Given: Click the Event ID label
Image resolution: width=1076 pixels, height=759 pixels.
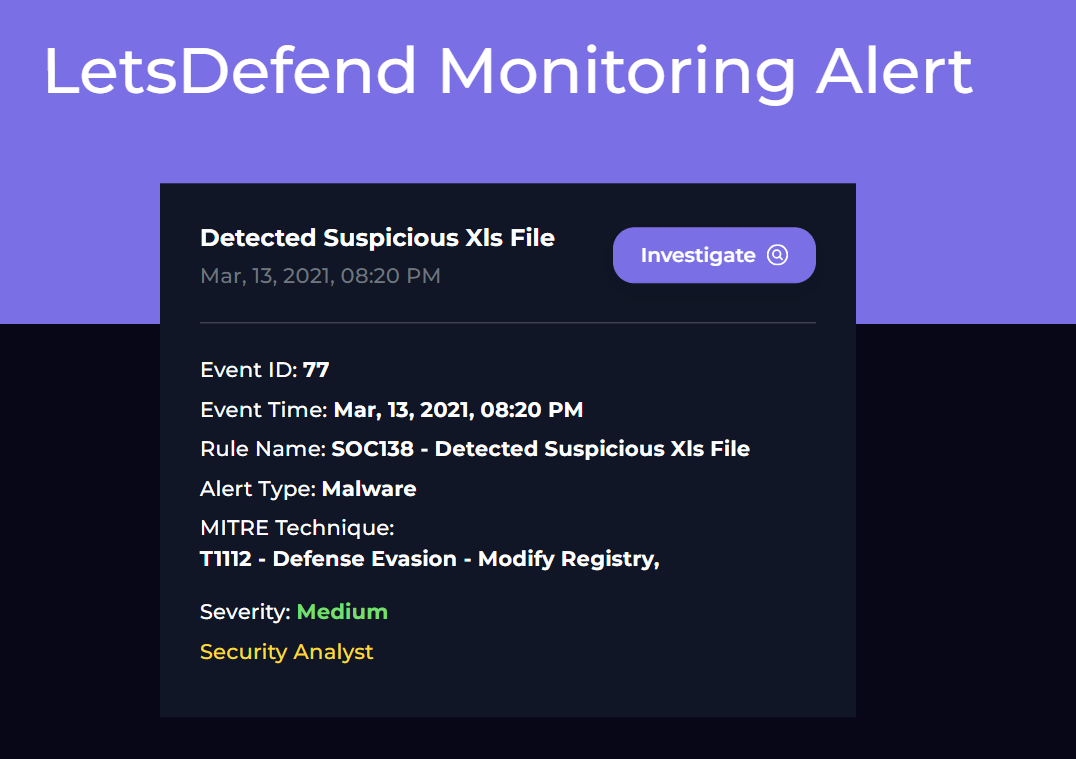Looking at the screenshot, I should coord(249,370).
